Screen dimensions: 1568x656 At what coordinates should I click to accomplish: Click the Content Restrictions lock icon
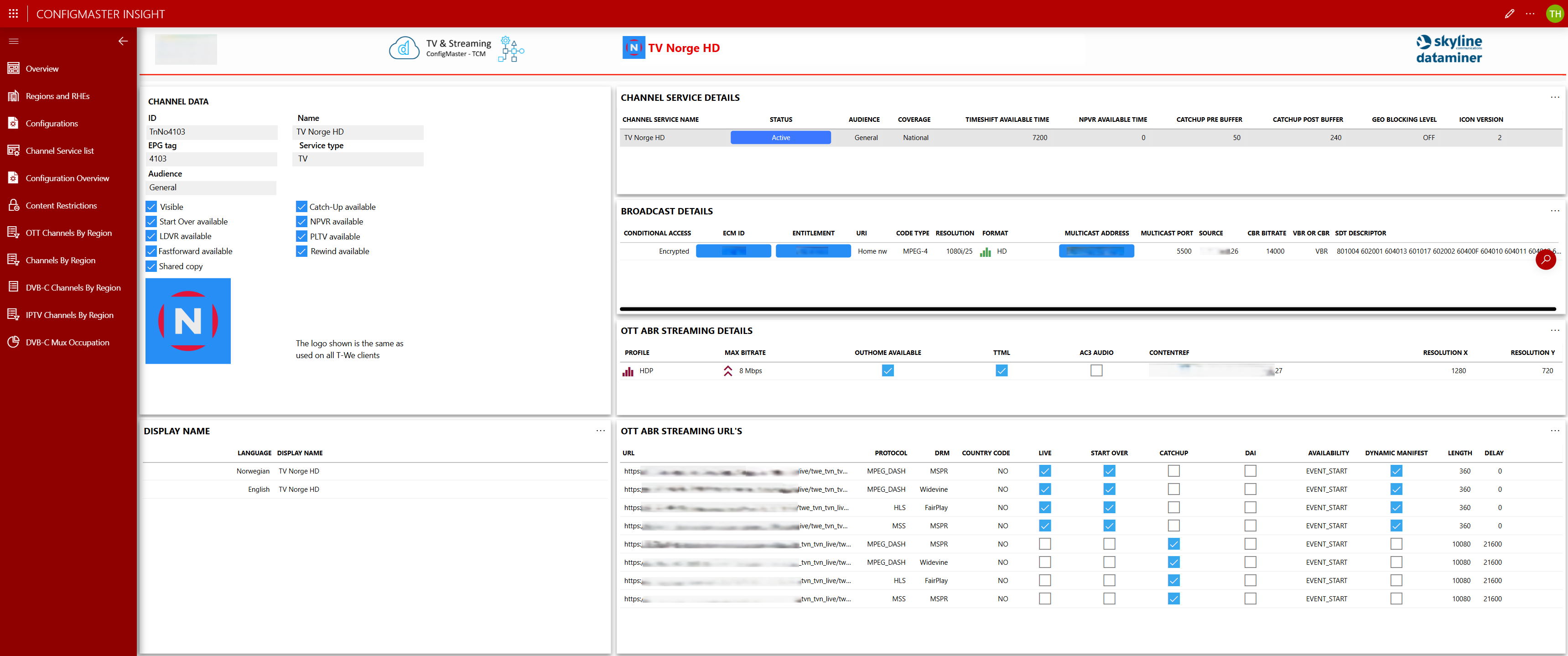[x=13, y=205]
